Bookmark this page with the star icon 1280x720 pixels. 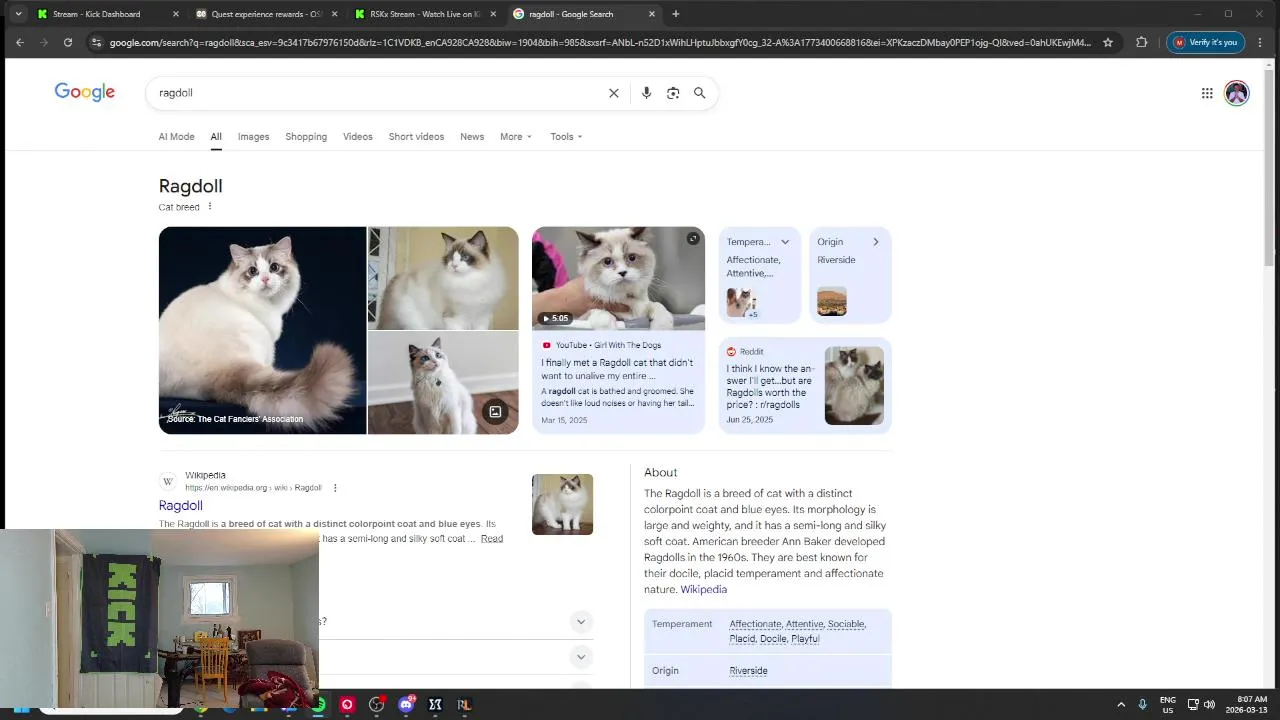[x=1108, y=42]
